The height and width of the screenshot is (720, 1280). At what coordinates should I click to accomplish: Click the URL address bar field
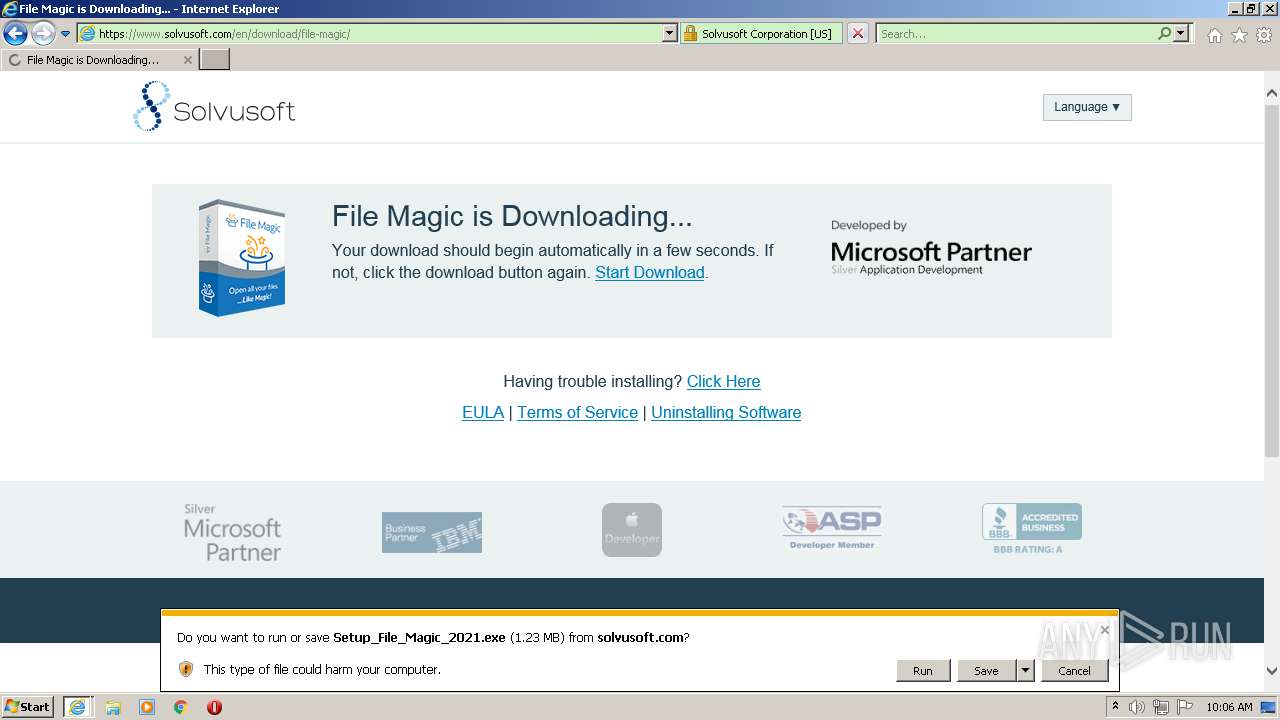tap(370, 33)
